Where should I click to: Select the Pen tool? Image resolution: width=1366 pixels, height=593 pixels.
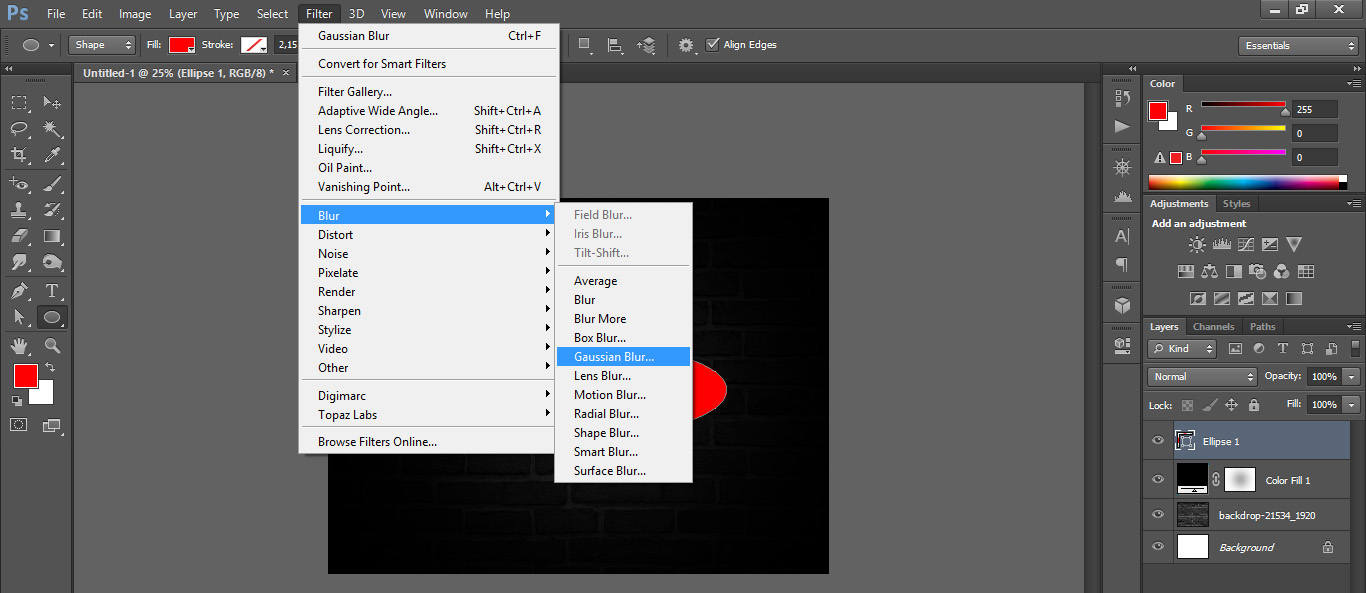coord(19,291)
